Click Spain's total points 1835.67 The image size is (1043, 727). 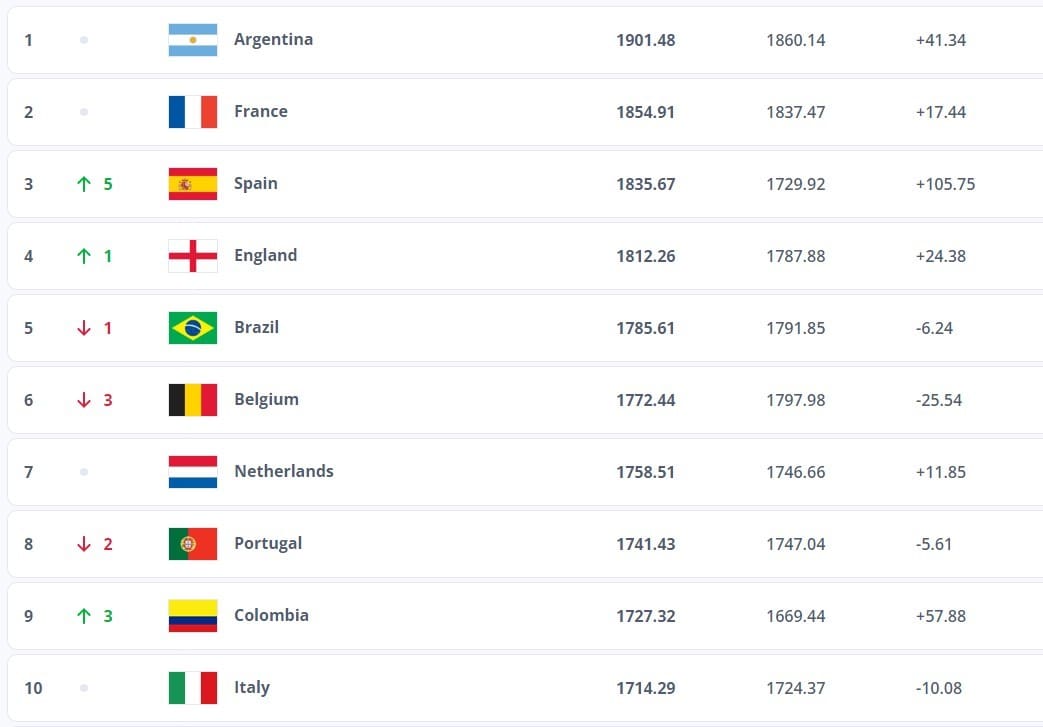pyautogui.click(x=645, y=184)
